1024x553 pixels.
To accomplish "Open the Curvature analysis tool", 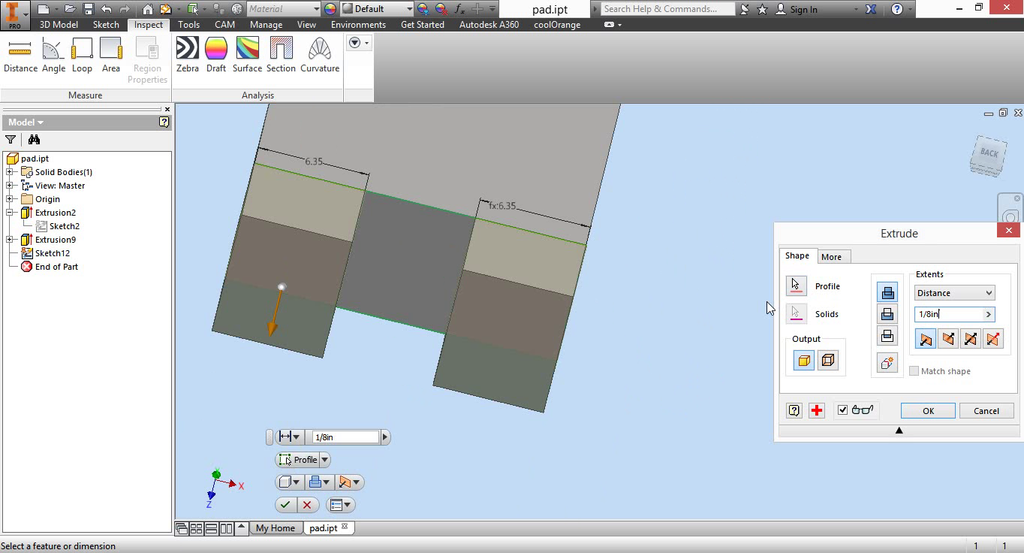I will pos(320,55).
